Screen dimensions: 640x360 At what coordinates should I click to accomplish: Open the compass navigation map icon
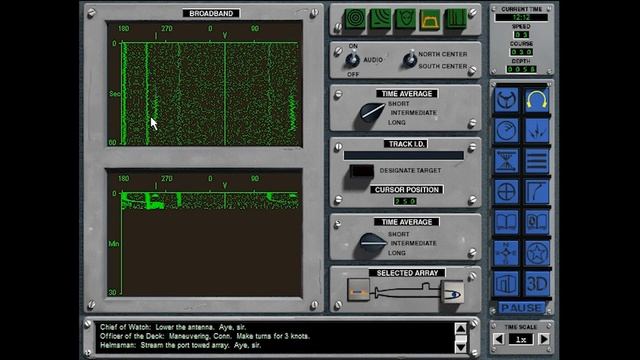[x=506, y=253]
